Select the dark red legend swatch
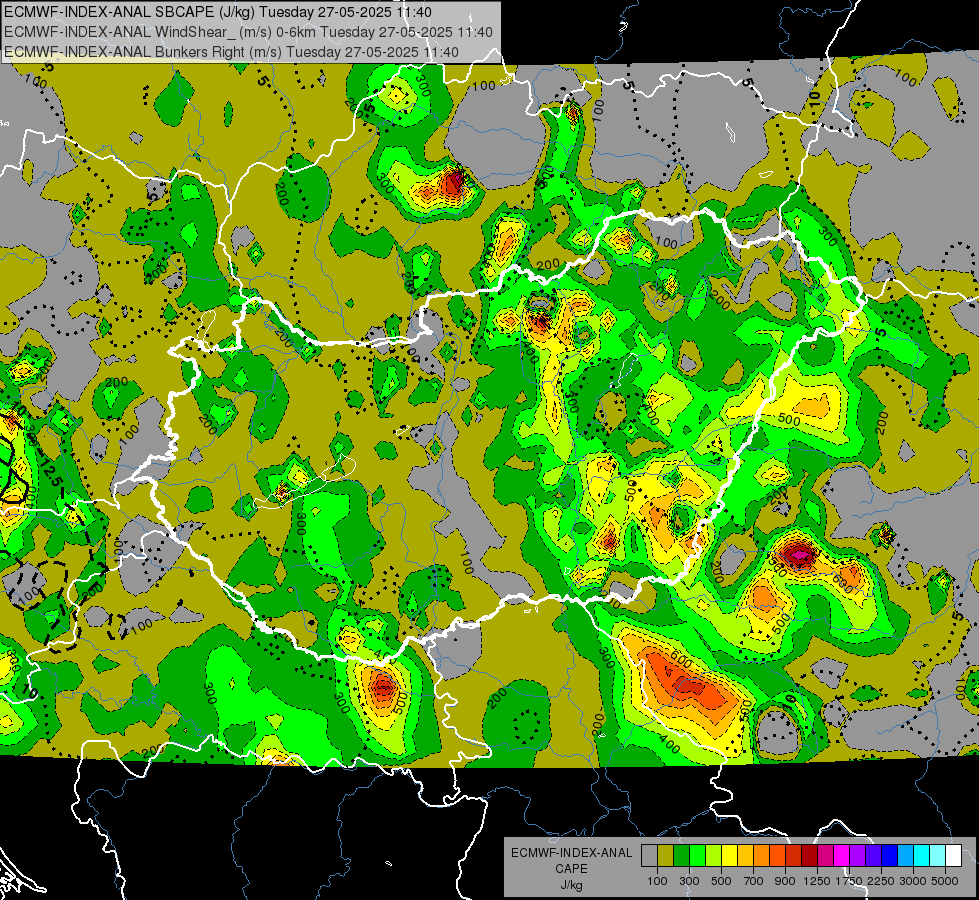The height and width of the screenshot is (900, 979). coord(810,856)
